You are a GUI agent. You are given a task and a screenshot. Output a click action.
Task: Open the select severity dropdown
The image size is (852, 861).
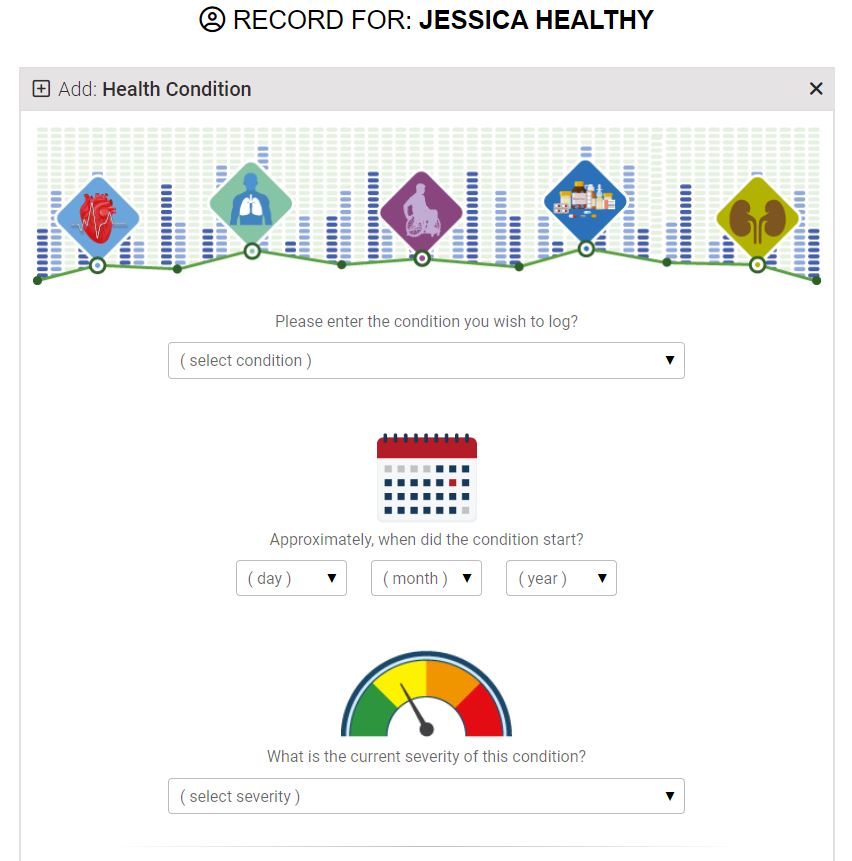tap(427, 796)
